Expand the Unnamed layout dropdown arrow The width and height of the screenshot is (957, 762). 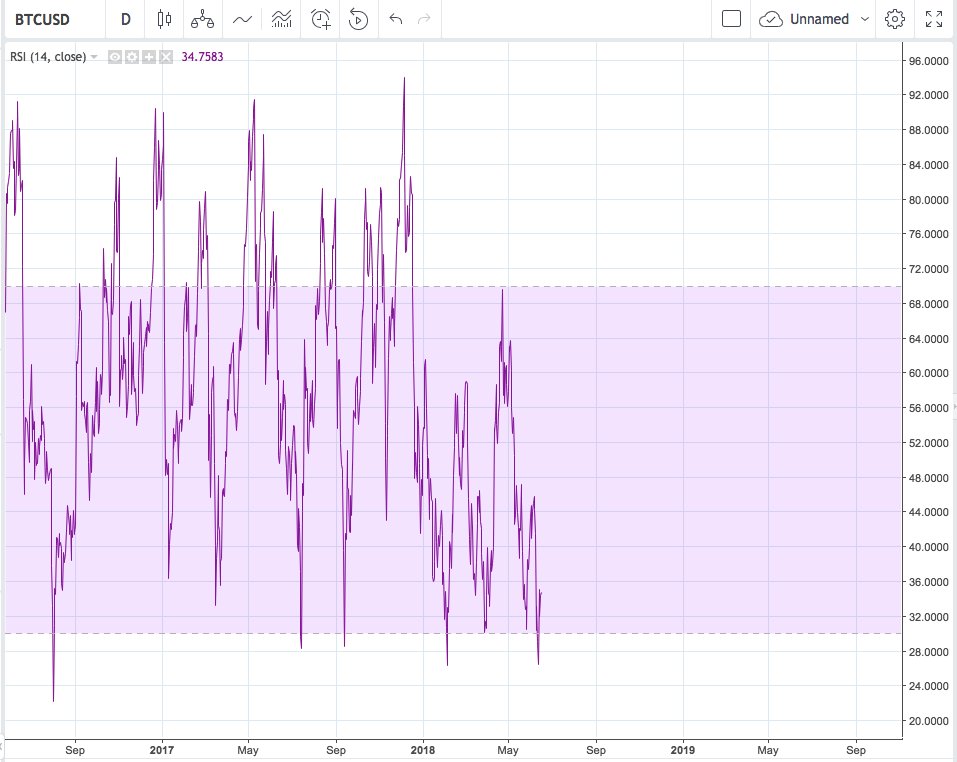coord(864,20)
